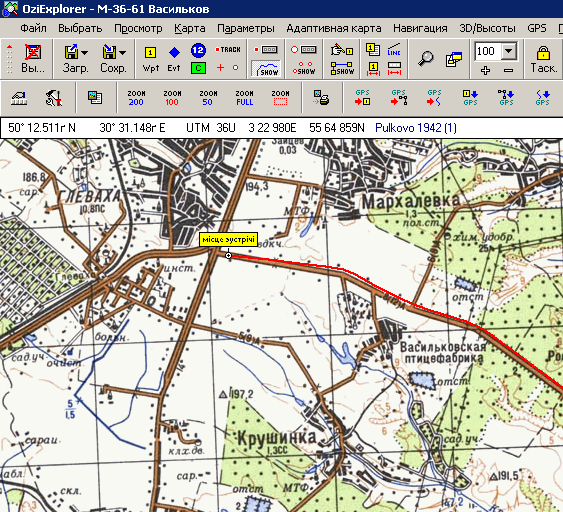The height and width of the screenshot is (512, 563).
Task: Get routes from GPS icon
Action: point(506,98)
